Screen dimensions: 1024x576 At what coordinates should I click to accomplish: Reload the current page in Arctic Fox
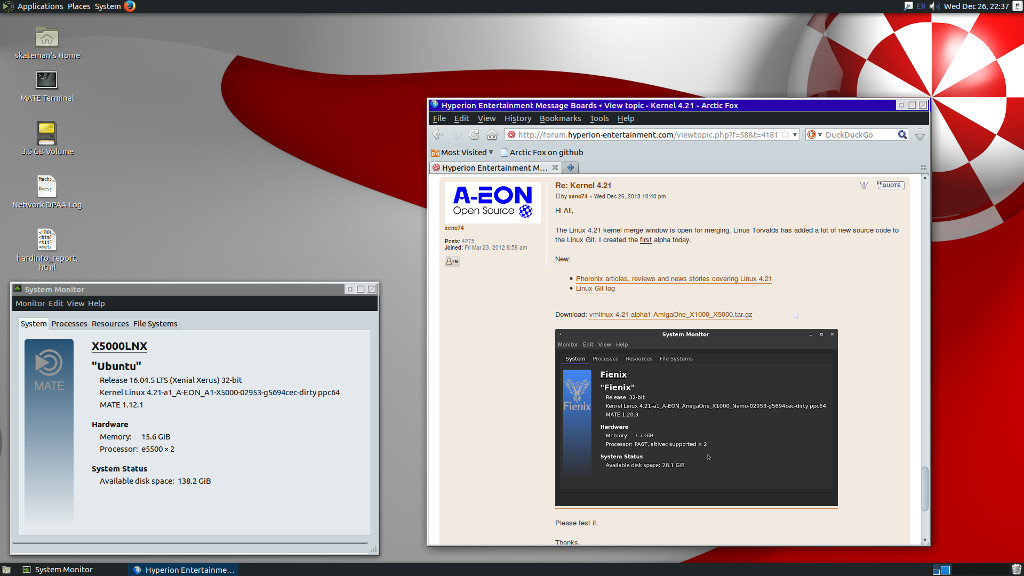click(474, 135)
